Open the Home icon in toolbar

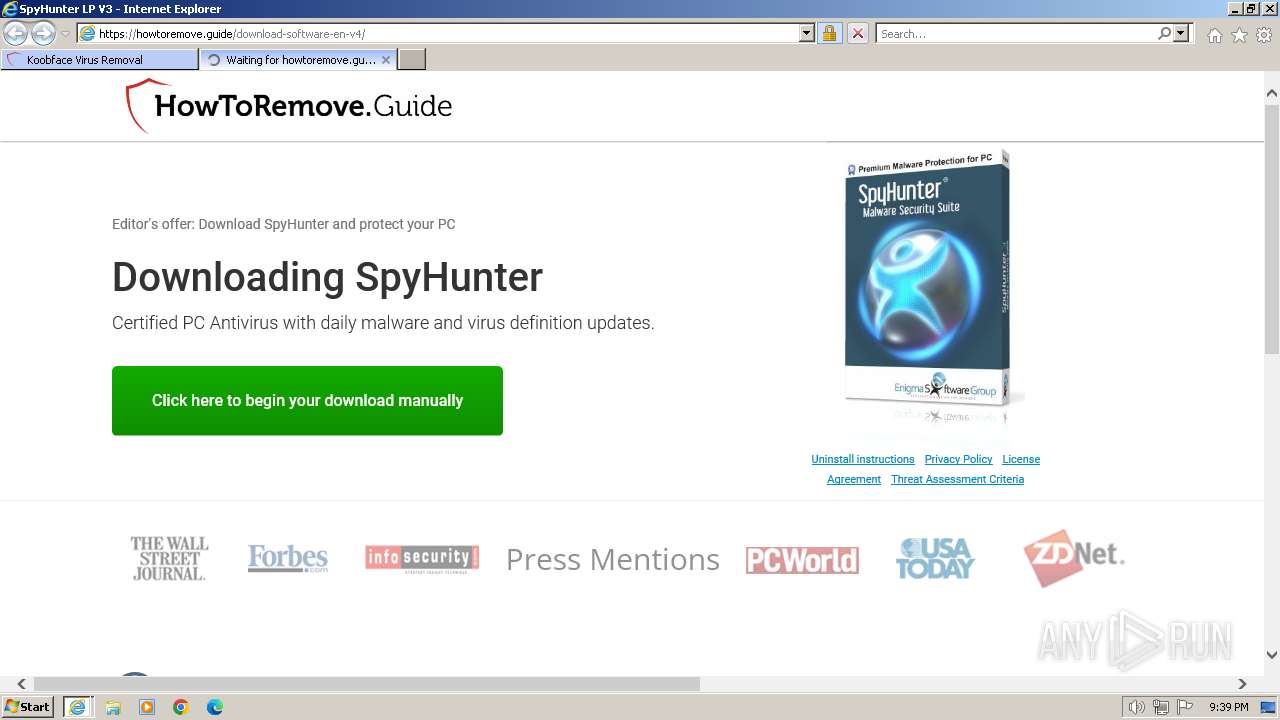coord(1214,34)
